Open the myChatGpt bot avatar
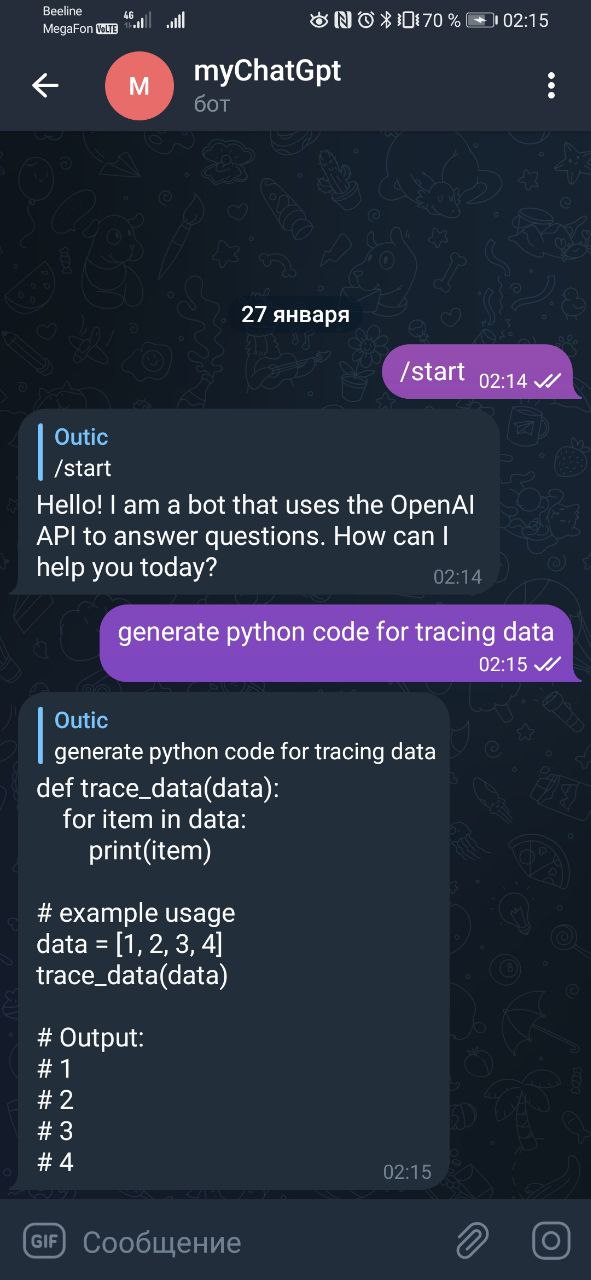591x1280 pixels. coord(139,86)
